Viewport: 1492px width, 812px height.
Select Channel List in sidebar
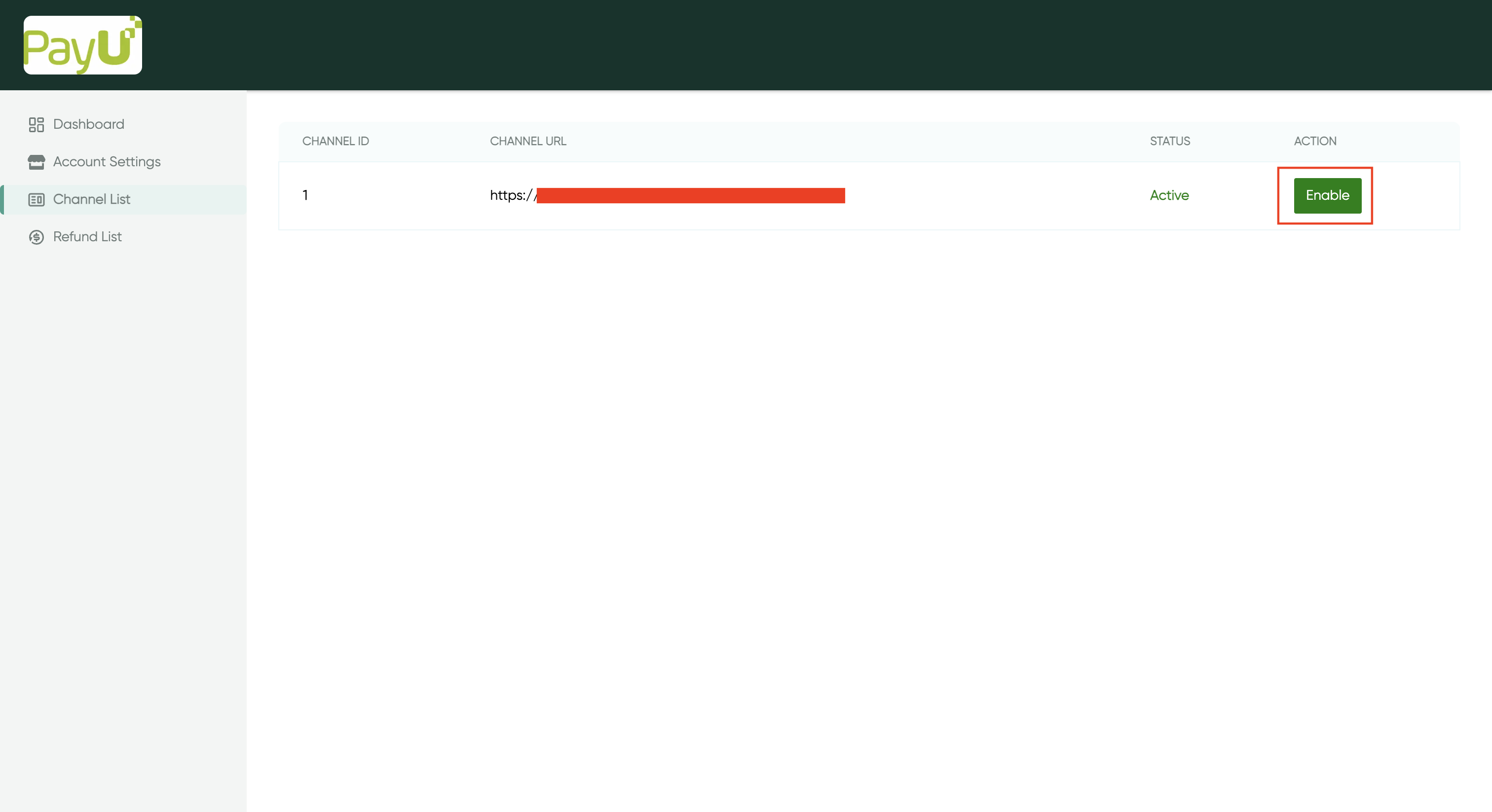coord(91,199)
